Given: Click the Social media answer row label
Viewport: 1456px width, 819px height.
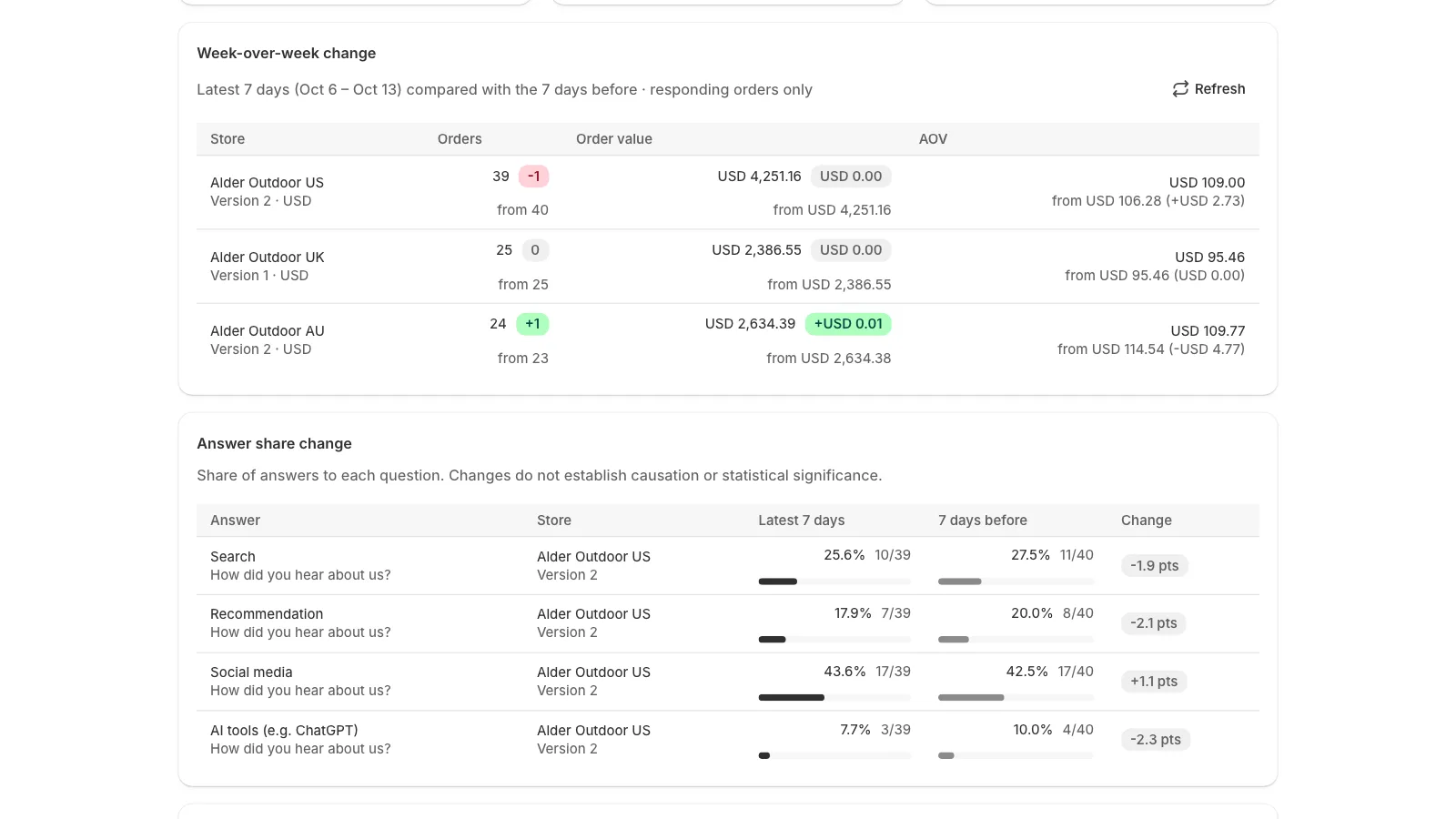Looking at the screenshot, I should (x=251, y=672).
